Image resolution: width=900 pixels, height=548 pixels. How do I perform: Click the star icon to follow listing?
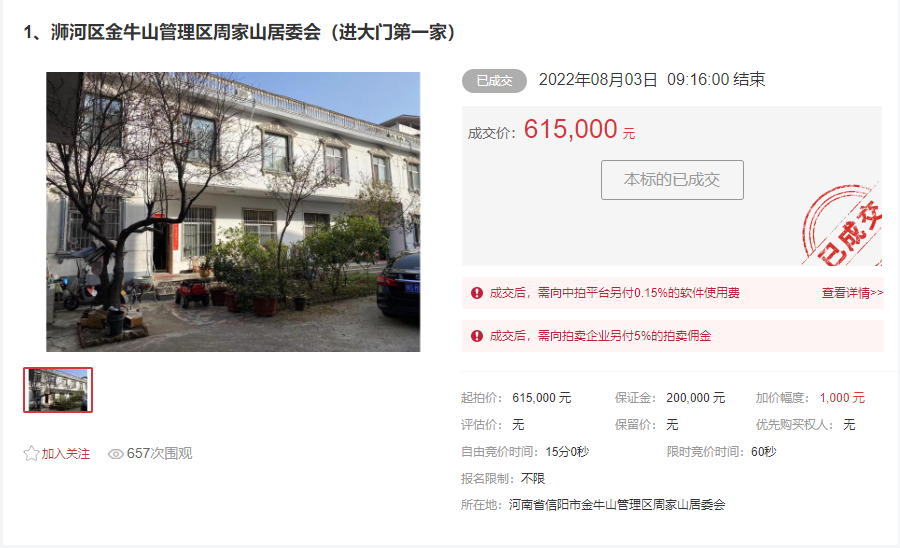click(x=31, y=454)
